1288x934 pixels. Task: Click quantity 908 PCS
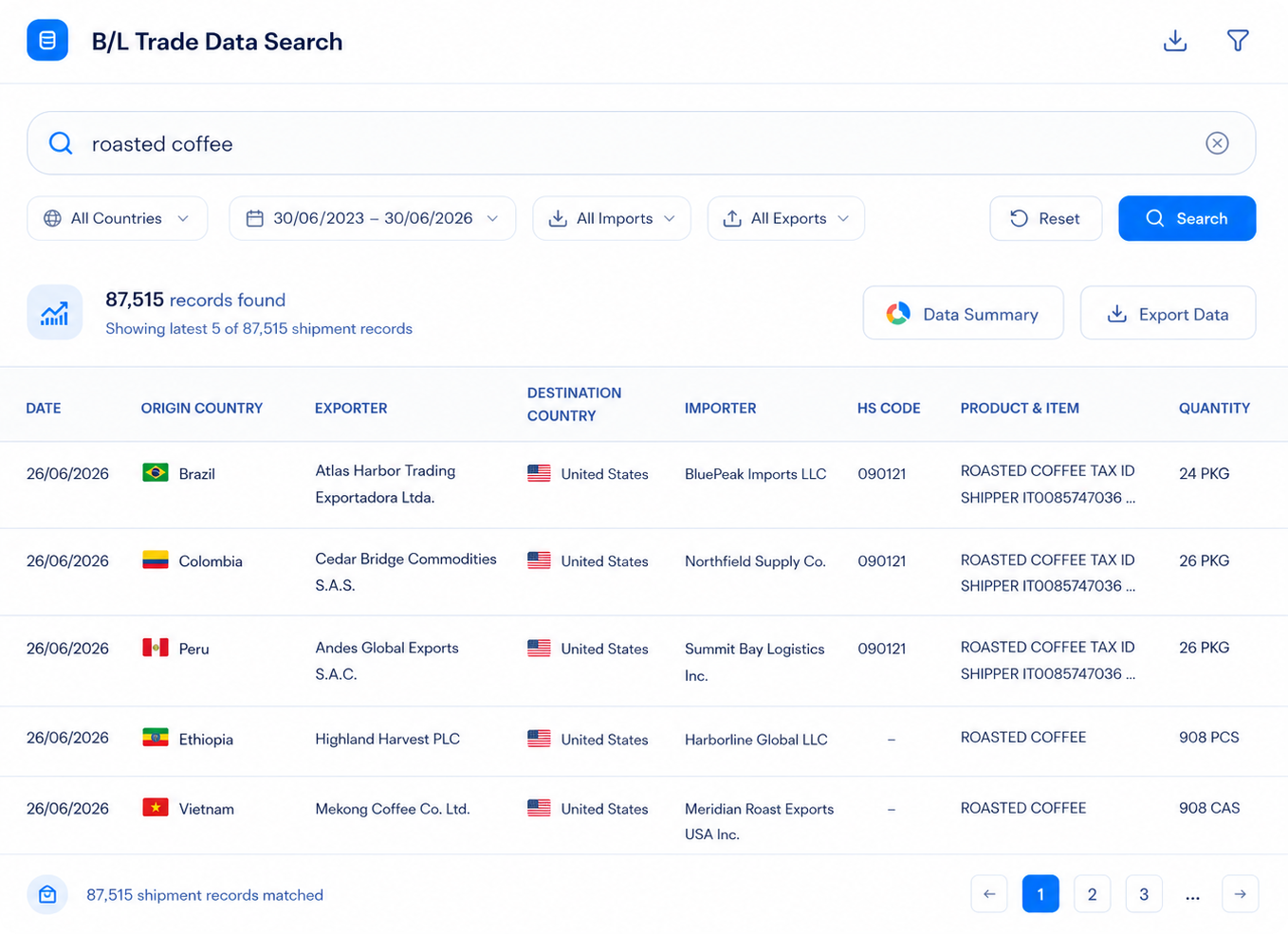pos(1208,737)
